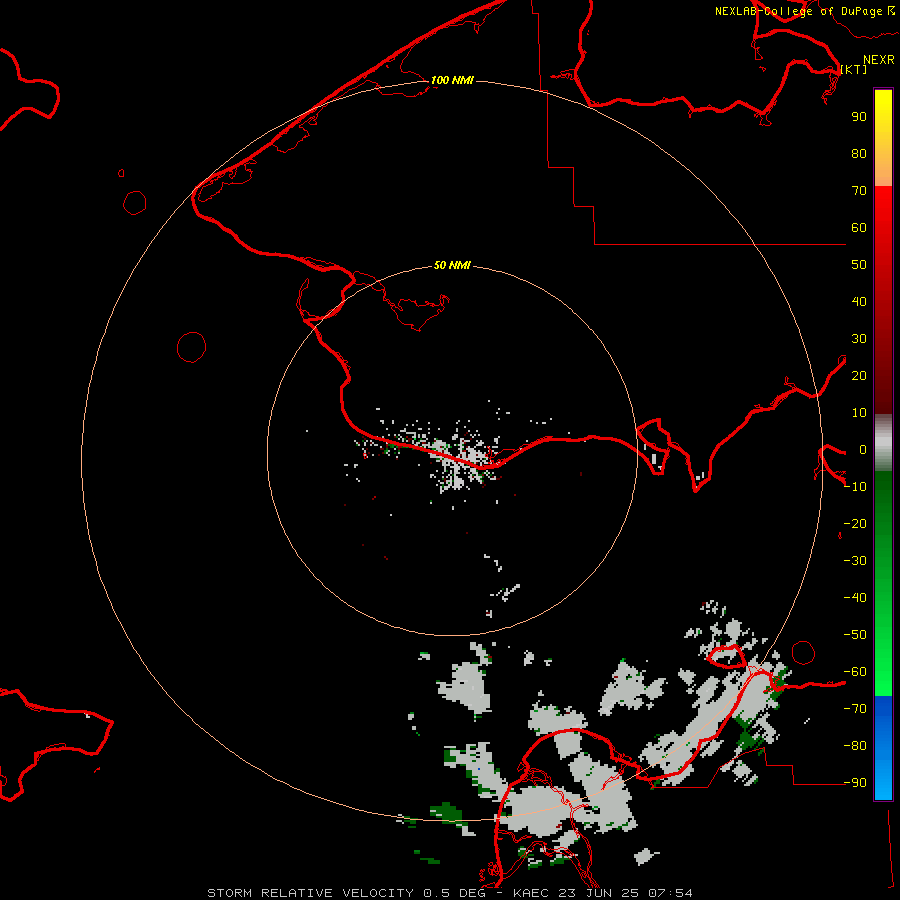This screenshot has width=900, height=900.
Task: Click the -80 value on the velocity scale
Action: tap(855, 746)
